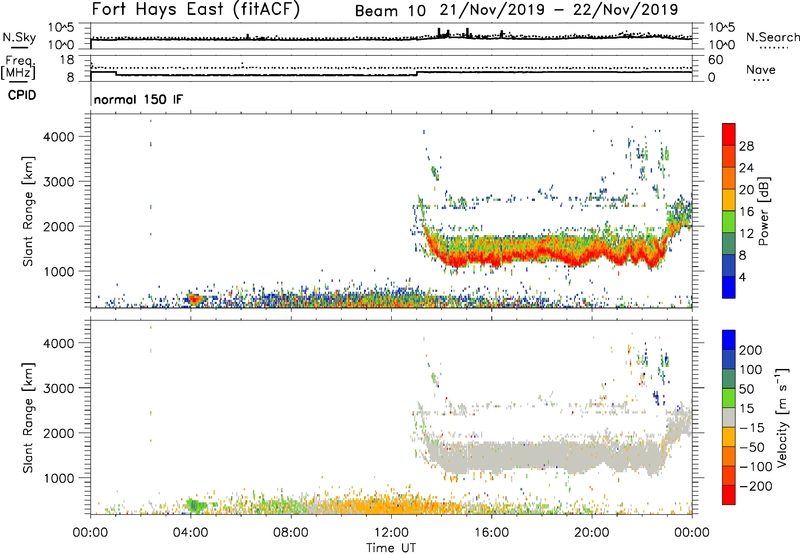
Task: Click the red echo patch near 04:00 in power panel
Action: pos(194,299)
